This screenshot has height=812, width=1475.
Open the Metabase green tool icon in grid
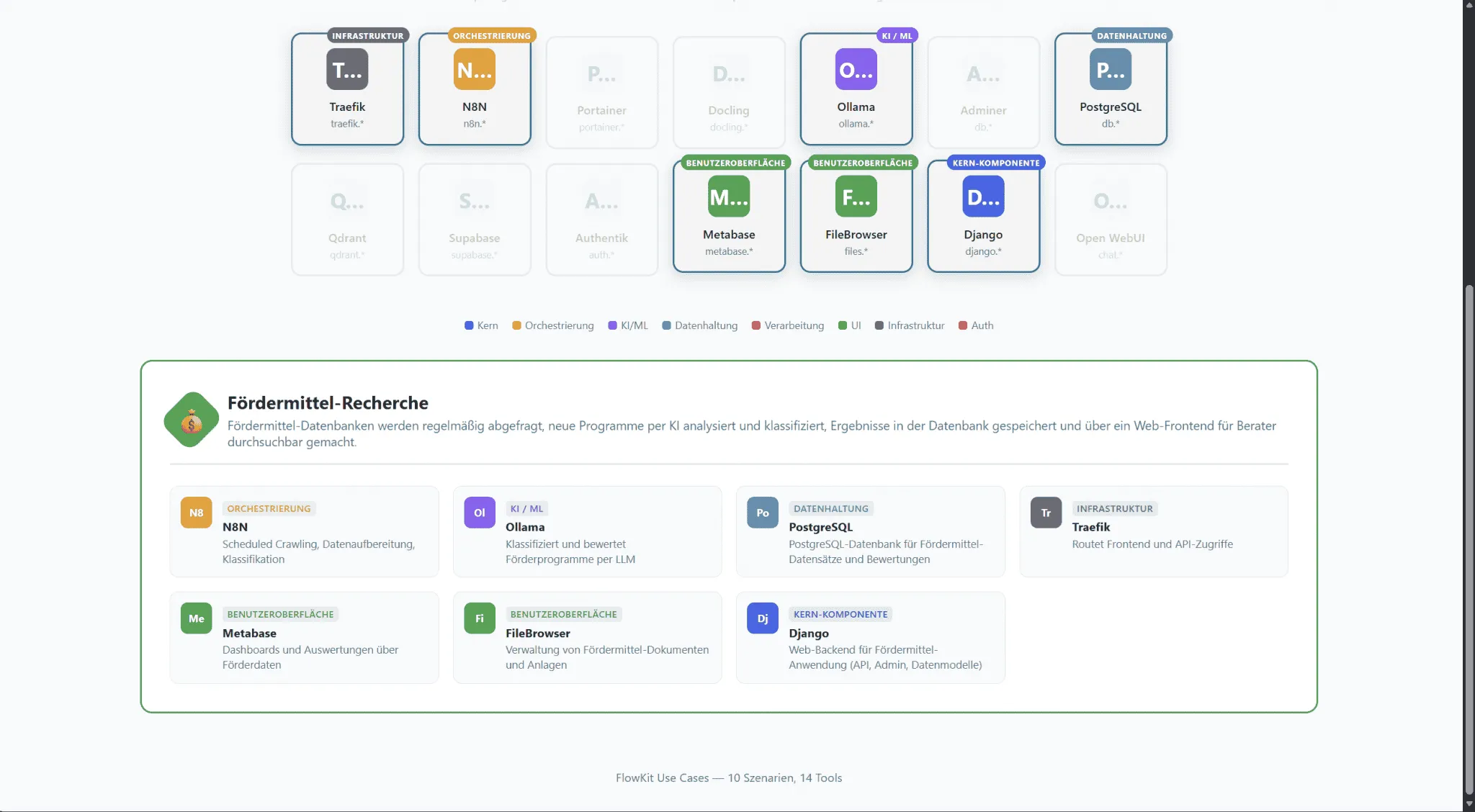[729, 197]
